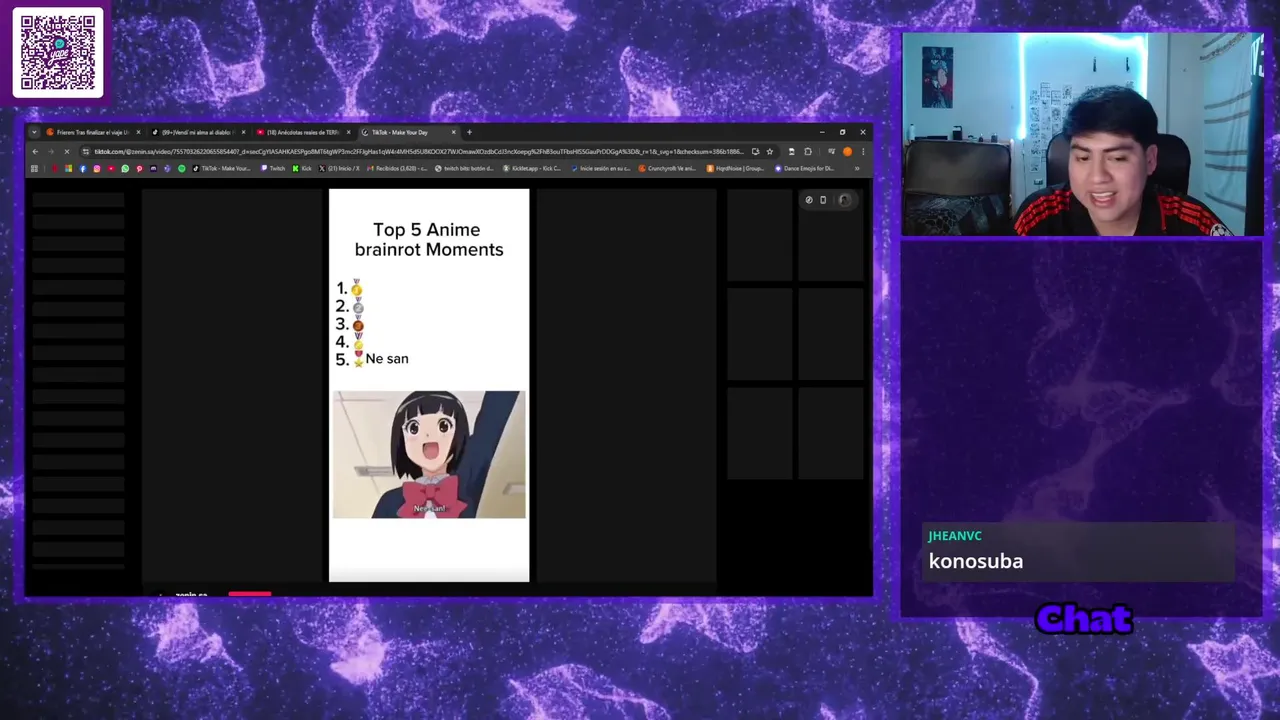Screen dimensions: 1280x720
Task: Click the streamer webcam feed
Action: [x=1082, y=135]
